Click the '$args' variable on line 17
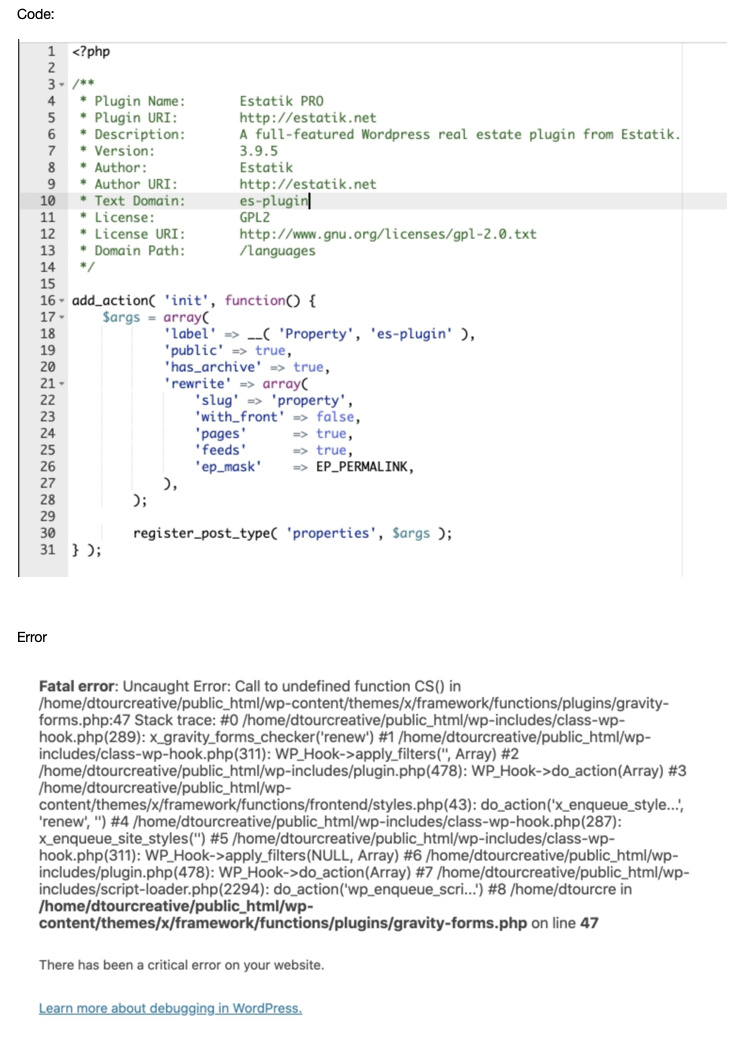752x1054 pixels. tap(121, 317)
